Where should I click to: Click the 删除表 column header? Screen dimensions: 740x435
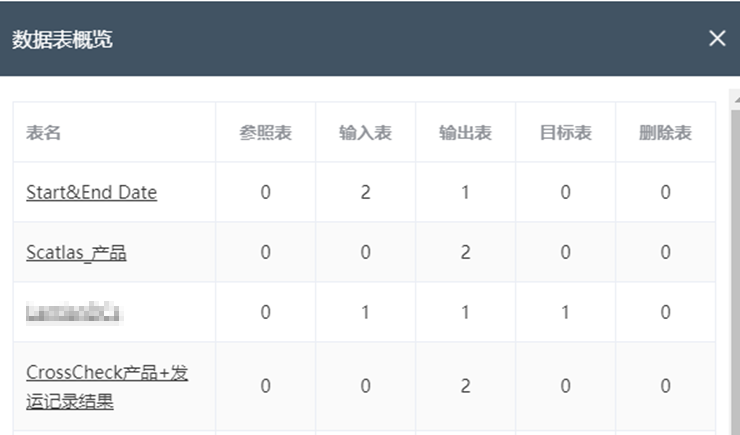coord(665,133)
